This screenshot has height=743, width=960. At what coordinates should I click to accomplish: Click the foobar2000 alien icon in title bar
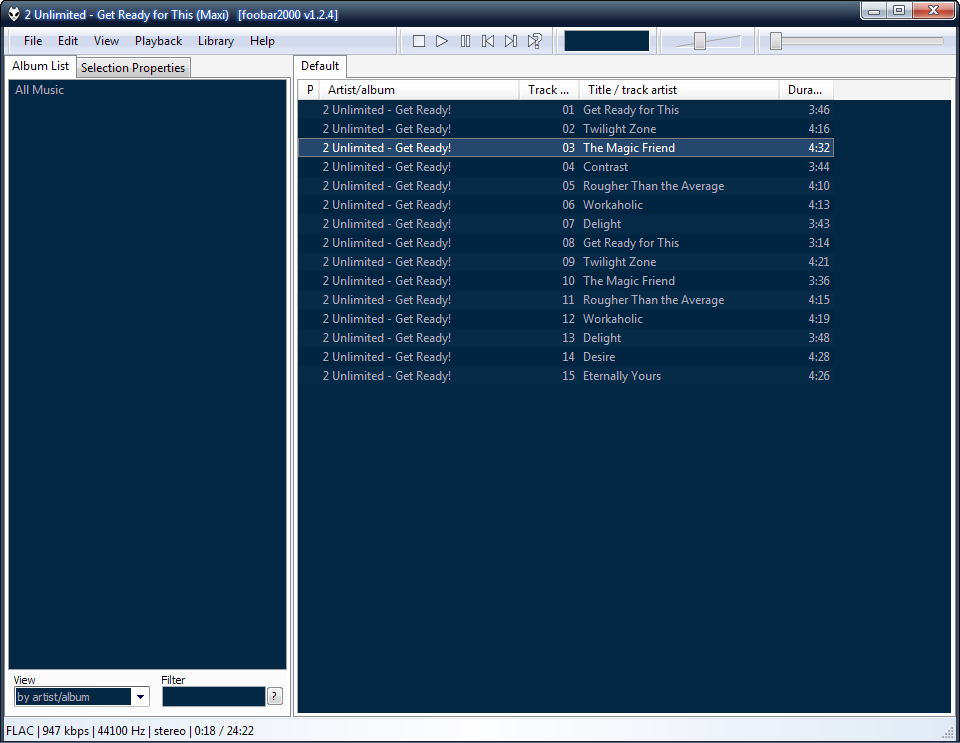[13, 14]
